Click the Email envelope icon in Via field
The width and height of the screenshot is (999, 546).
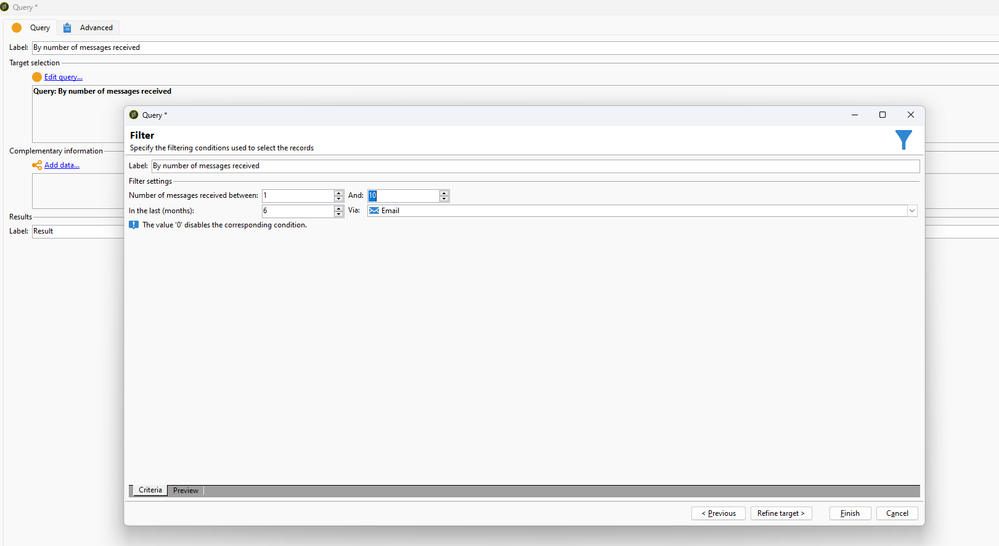374,211
